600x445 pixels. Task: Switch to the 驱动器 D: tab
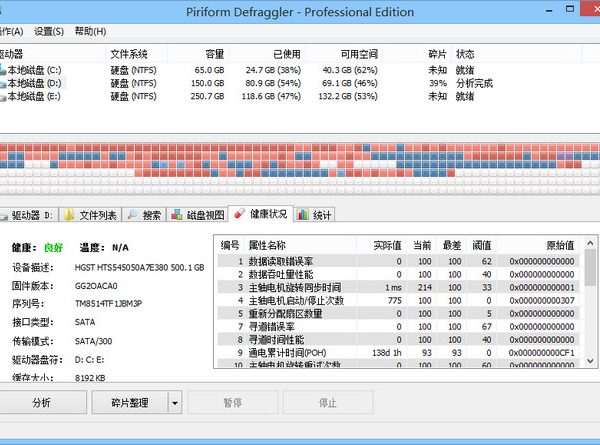point(30,215)
